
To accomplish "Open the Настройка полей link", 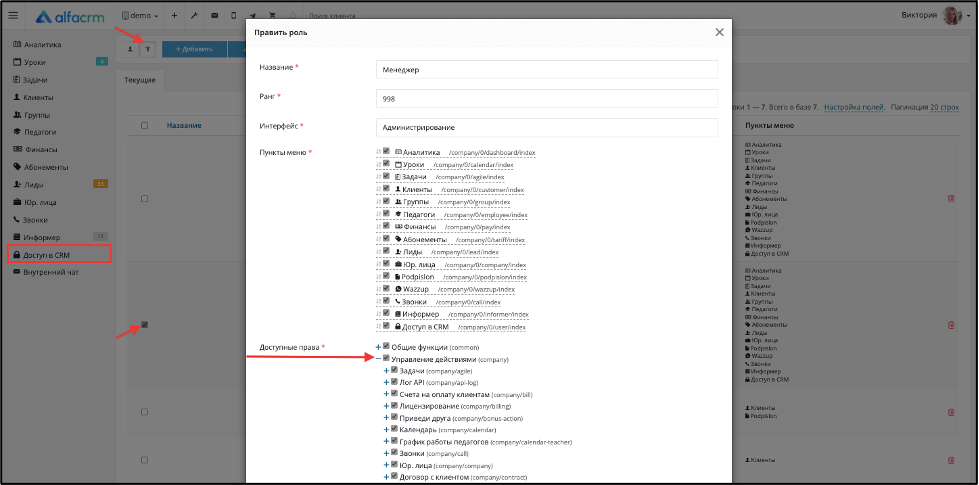I will 854,107.
